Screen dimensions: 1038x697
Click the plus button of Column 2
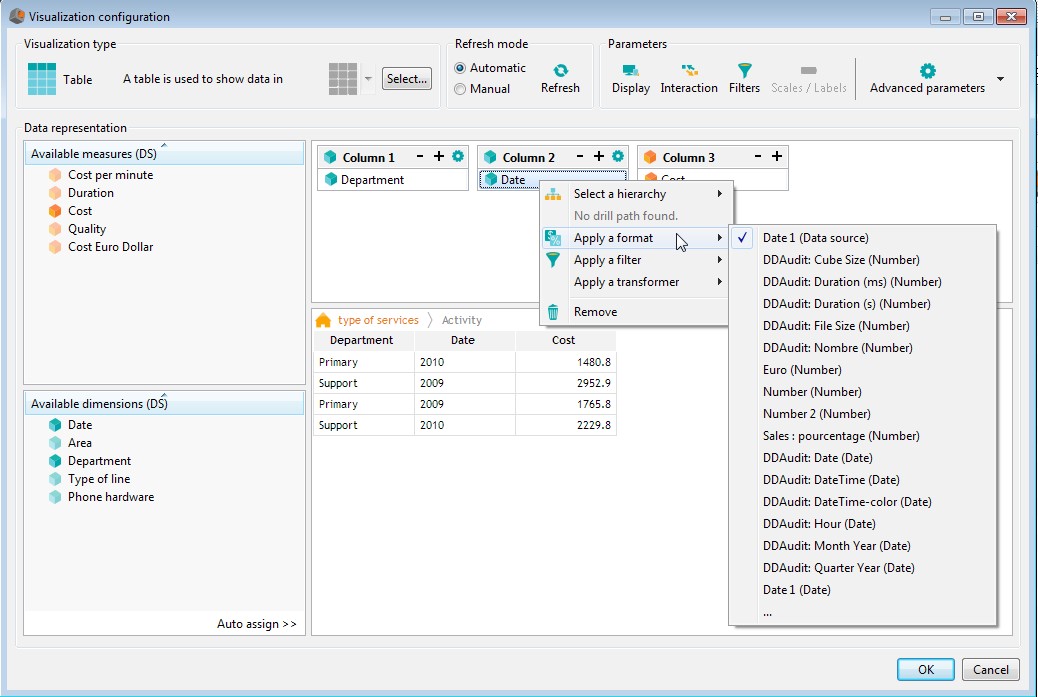[x=598, y=156]
